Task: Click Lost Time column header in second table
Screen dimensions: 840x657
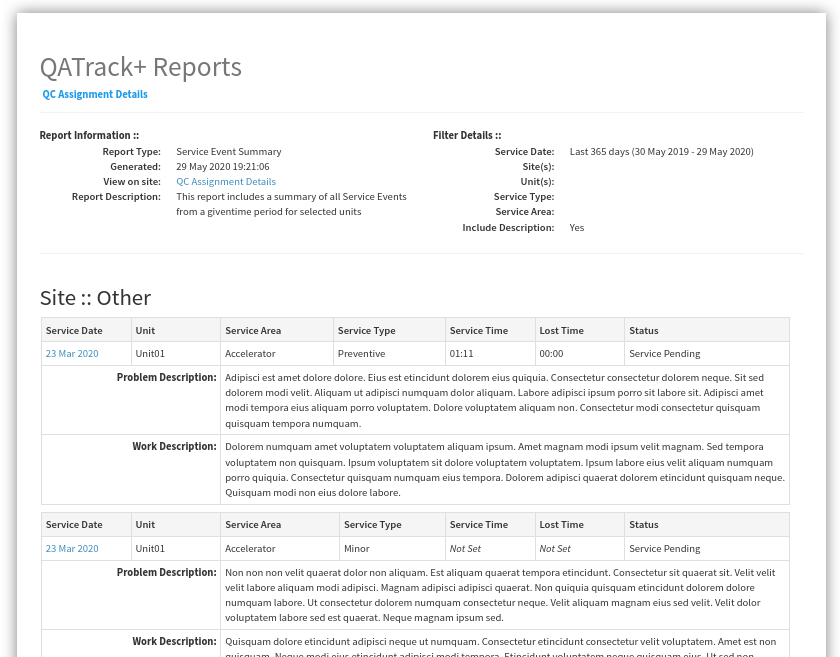Action: point(580,525)
